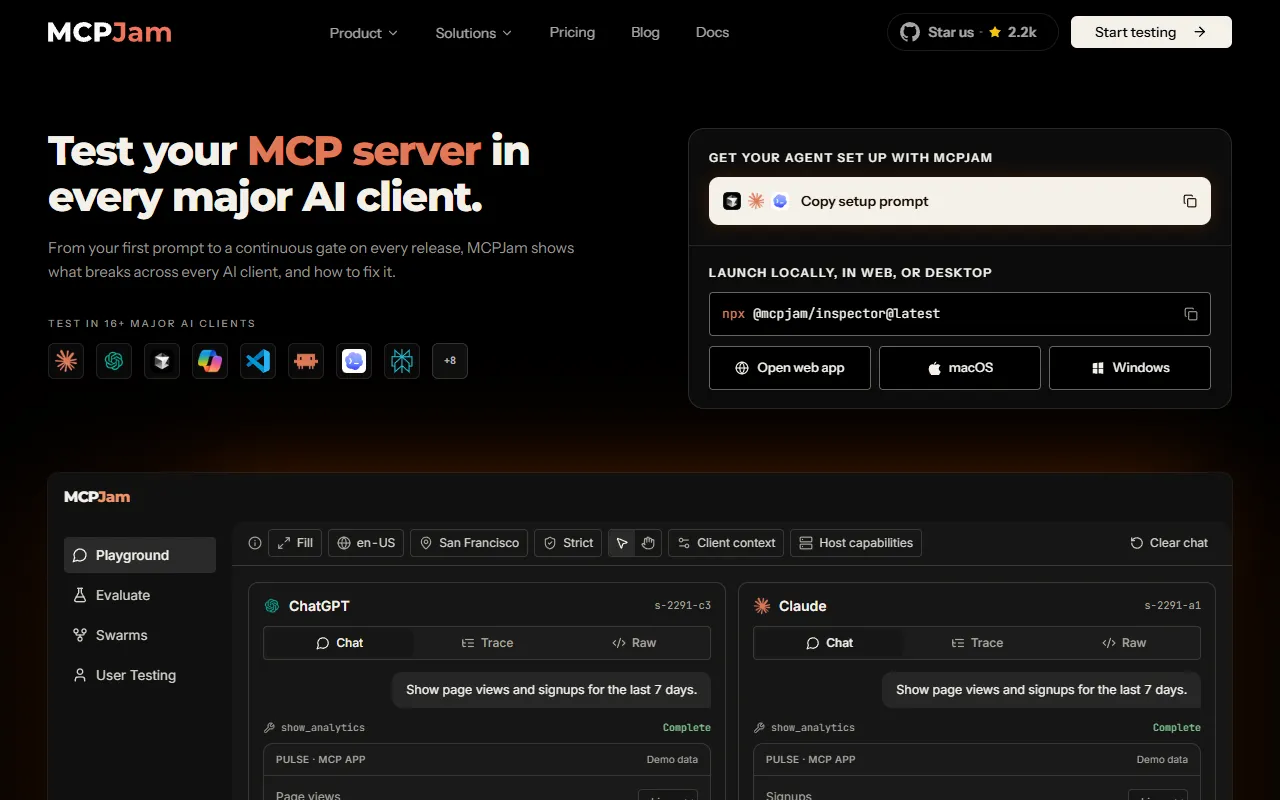
Task: Toggle Strict mode in toolbar
Action: 568,543
